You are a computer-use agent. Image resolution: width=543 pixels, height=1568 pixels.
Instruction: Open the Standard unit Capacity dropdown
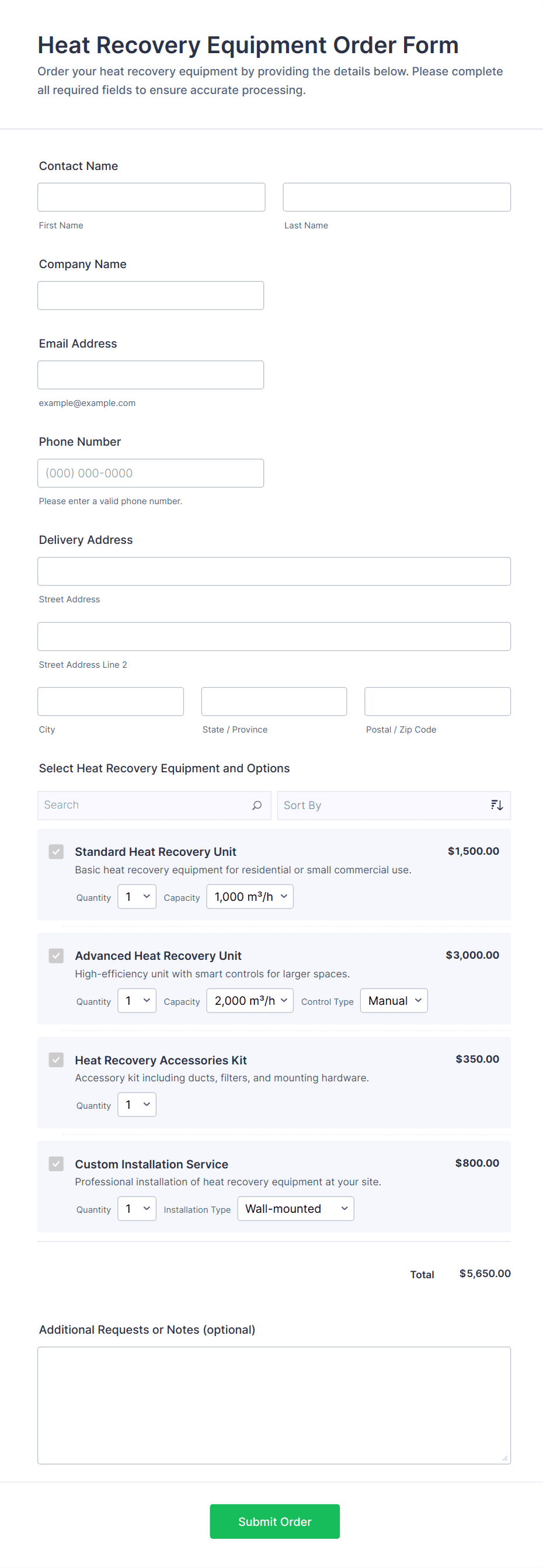pos(249,897)
